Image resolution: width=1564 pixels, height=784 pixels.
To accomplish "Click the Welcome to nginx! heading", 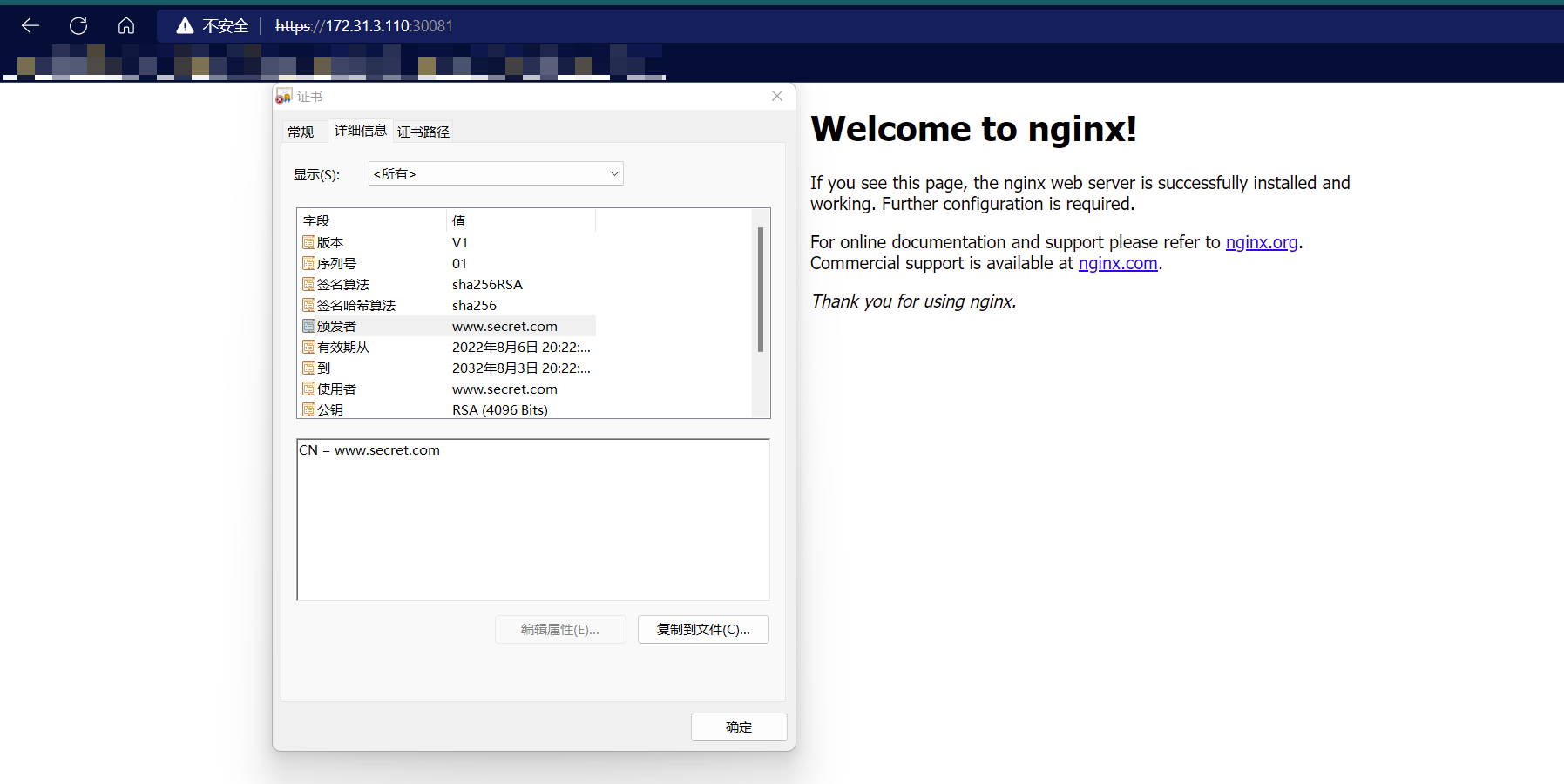I will click(x=973, y=129).
